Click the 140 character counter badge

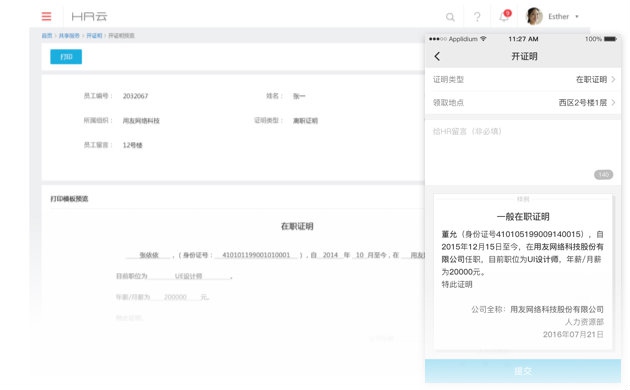603,174
